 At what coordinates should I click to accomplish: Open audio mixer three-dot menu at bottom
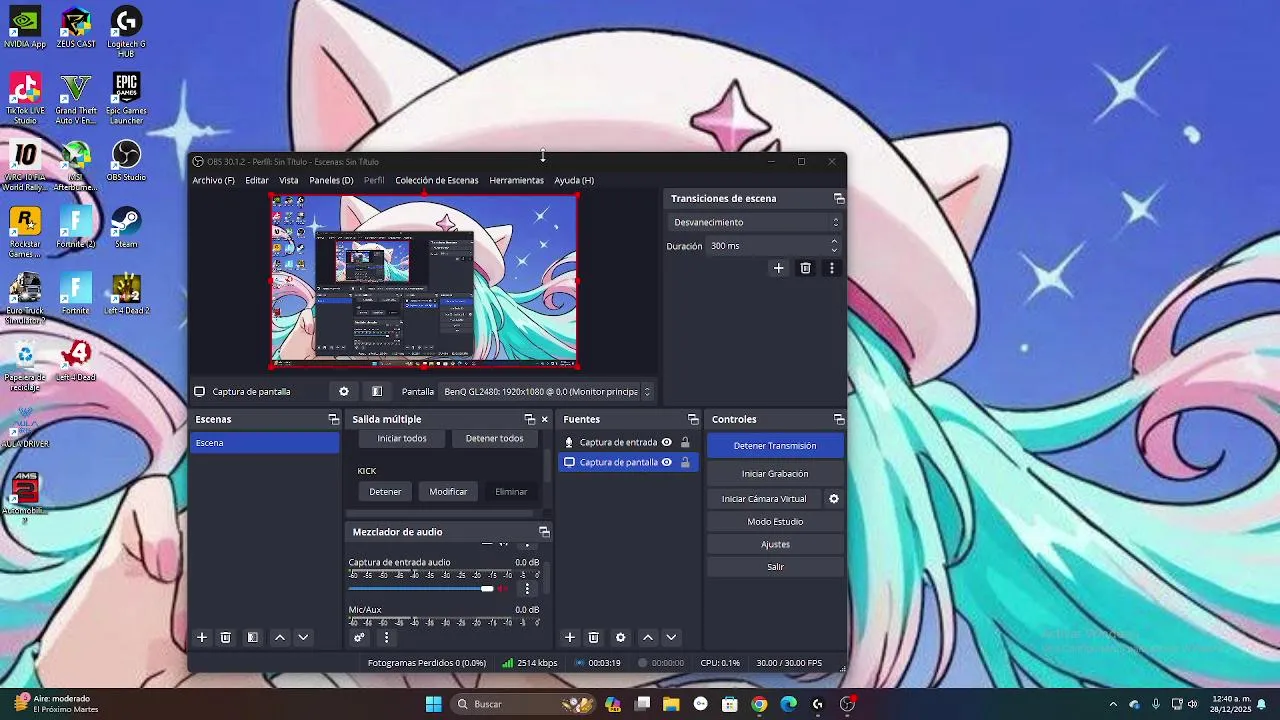coord(386,637)
